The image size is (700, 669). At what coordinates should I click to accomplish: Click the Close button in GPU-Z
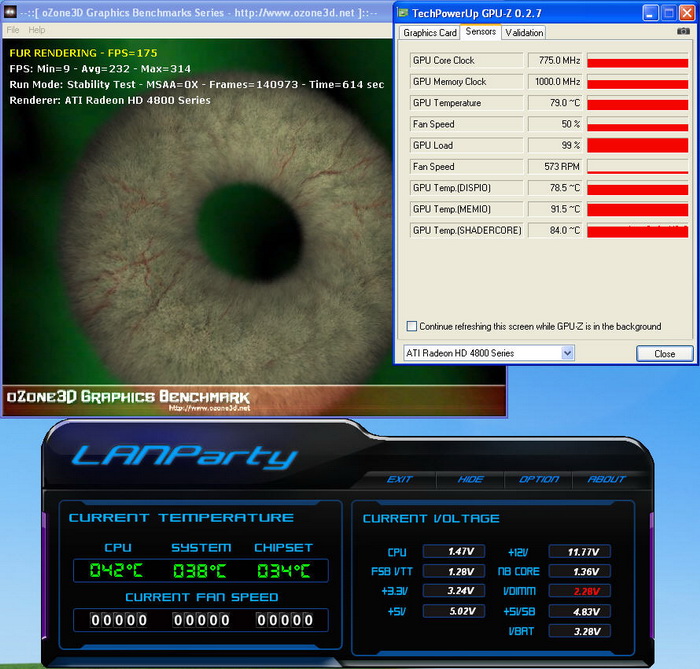coord(664,353)
